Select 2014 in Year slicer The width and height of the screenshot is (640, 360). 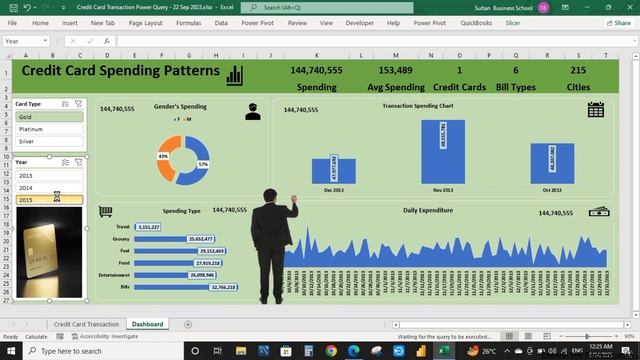pos(49,188)
